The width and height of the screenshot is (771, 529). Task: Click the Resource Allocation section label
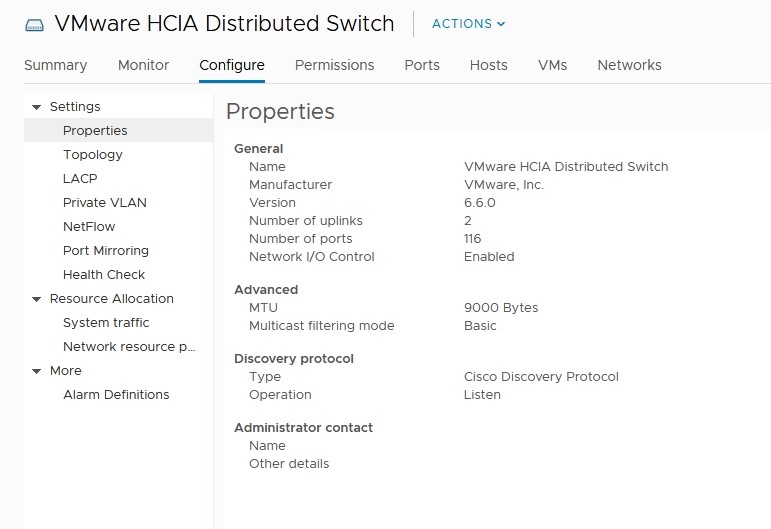[112, 298]
